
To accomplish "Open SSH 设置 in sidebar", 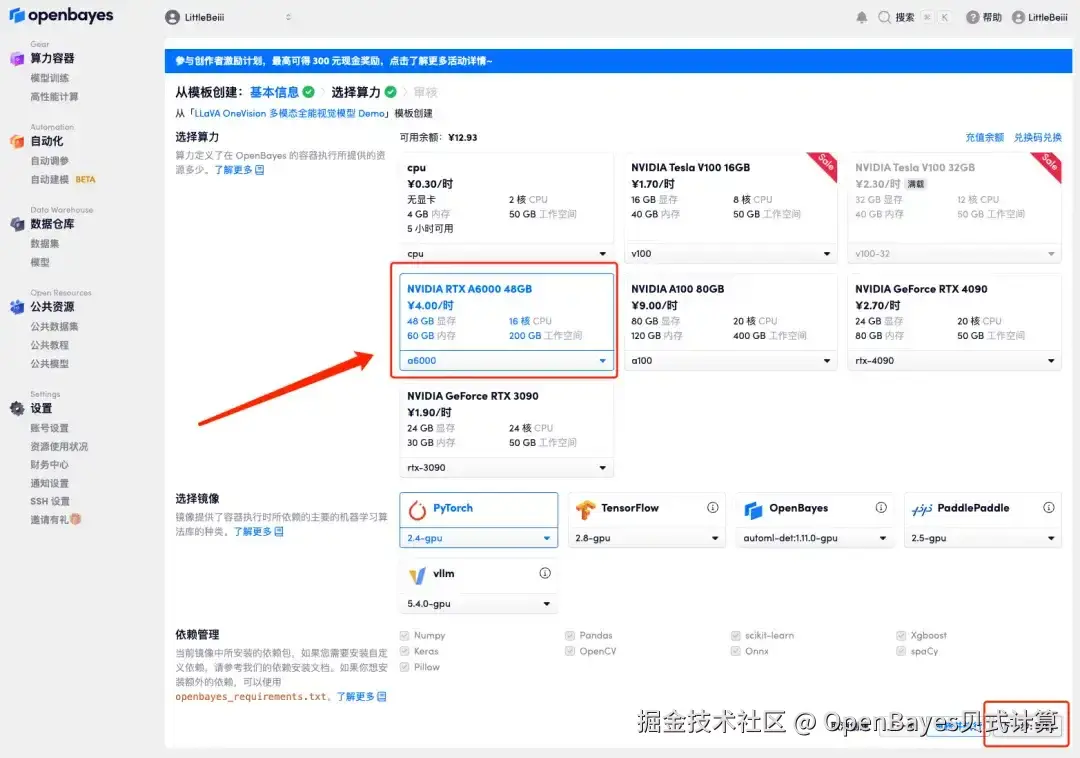I will [50, 501].
